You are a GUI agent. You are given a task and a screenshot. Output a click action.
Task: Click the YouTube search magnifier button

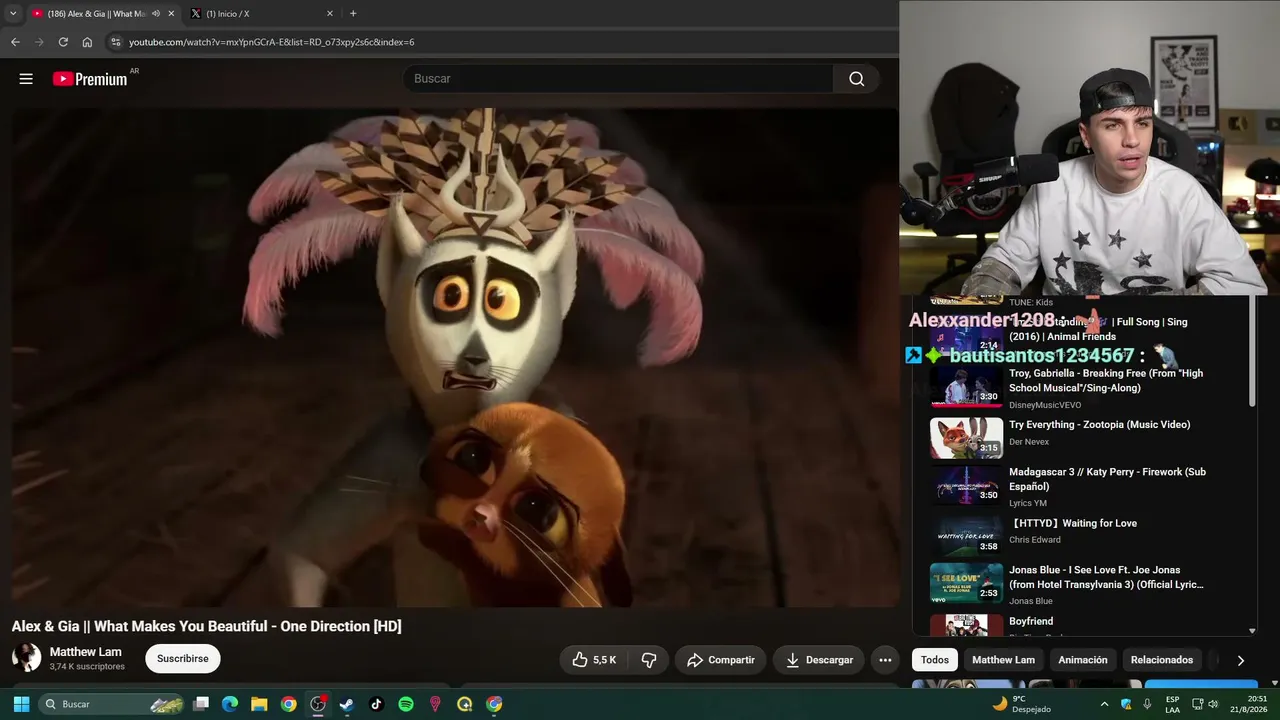point(856,79)
